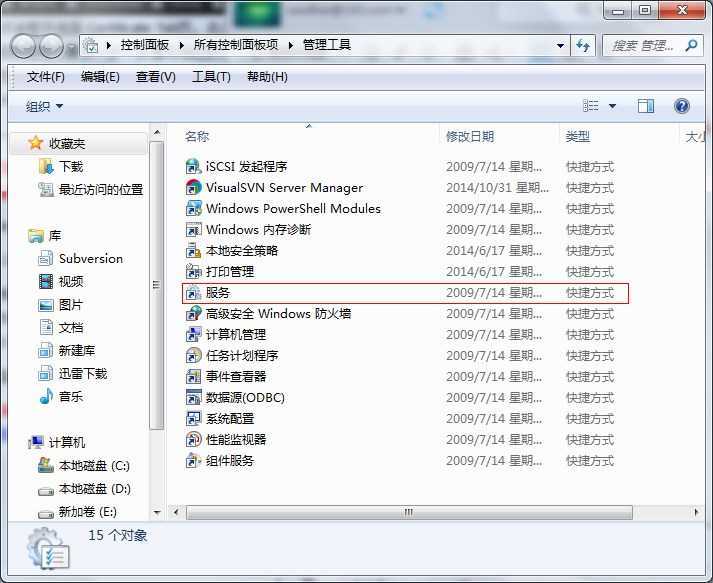This screenshot has height=583, width=713.
Task: Click horizontal scrollbar right arrow
Action: tap(696, 512)
